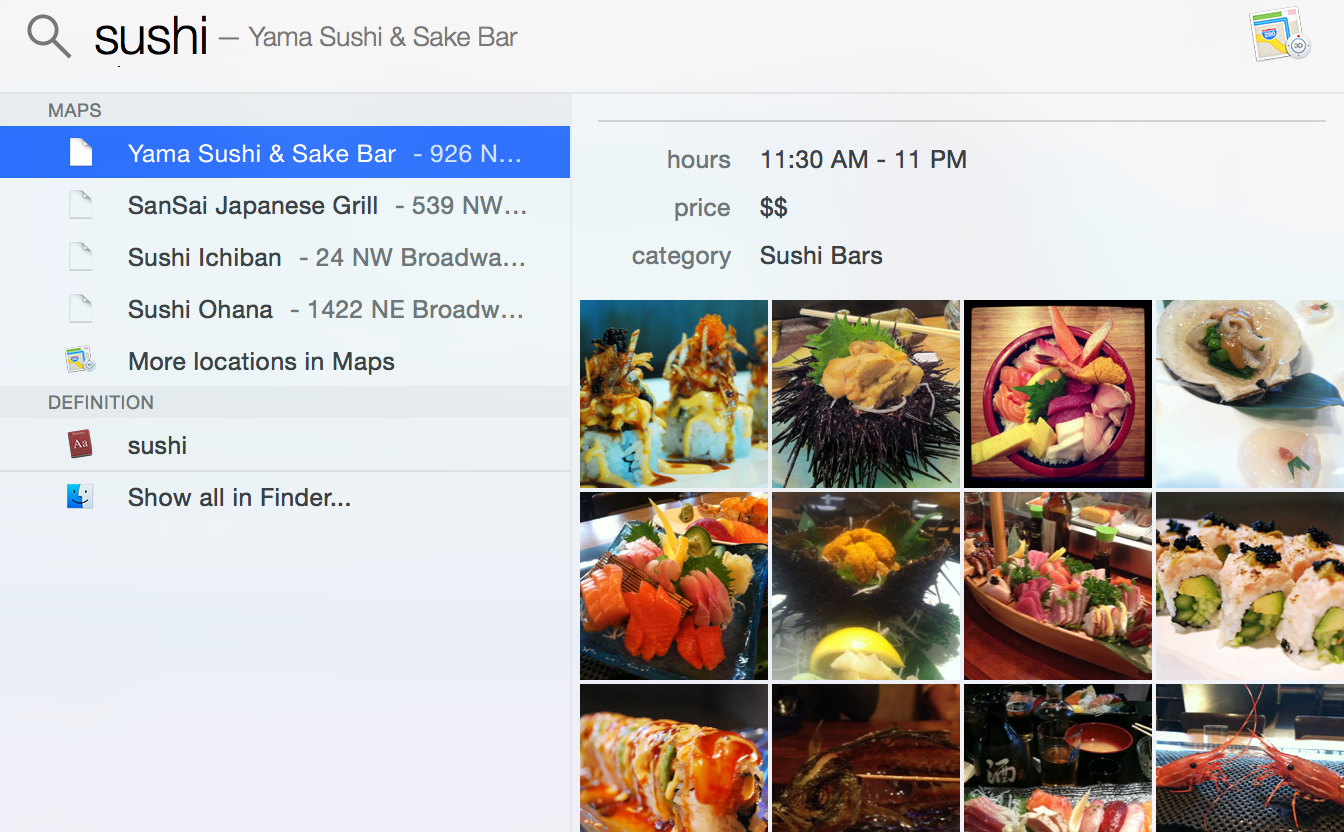Screen dimensions: 1344x832
Task: Choose Show all in Finder
Action: (285, 497)
